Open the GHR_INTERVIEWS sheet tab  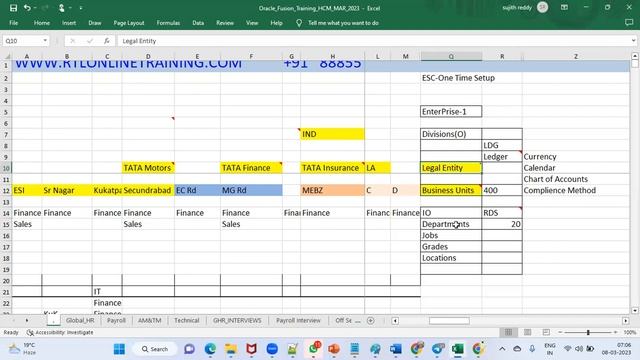[237, 320]
